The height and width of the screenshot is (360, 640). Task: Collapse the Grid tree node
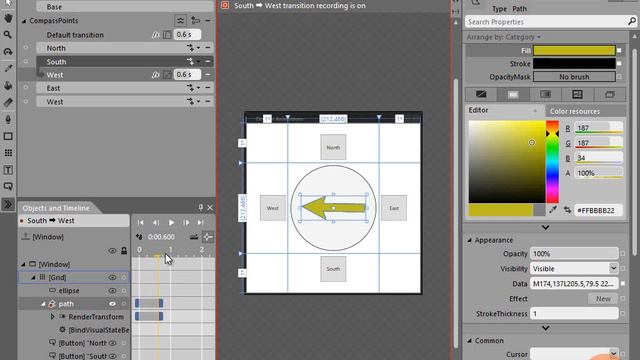(x=33, y=278)
